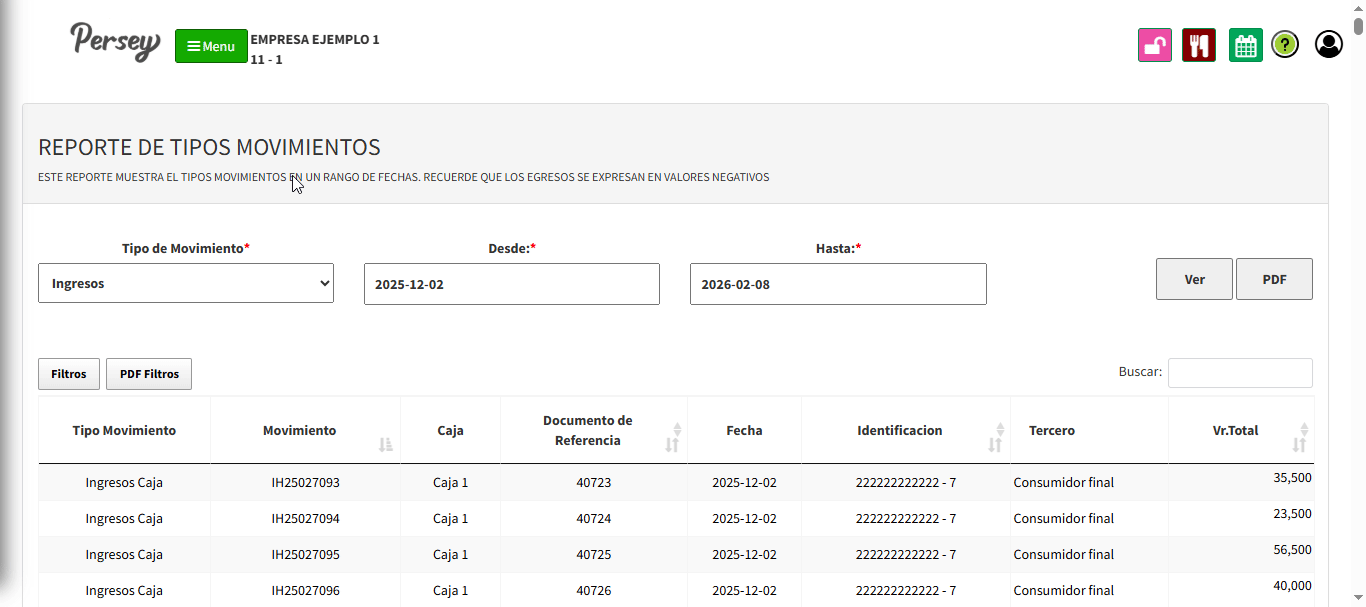
Task: Open the restaurant fork and knife icon
Action: 1198,45
